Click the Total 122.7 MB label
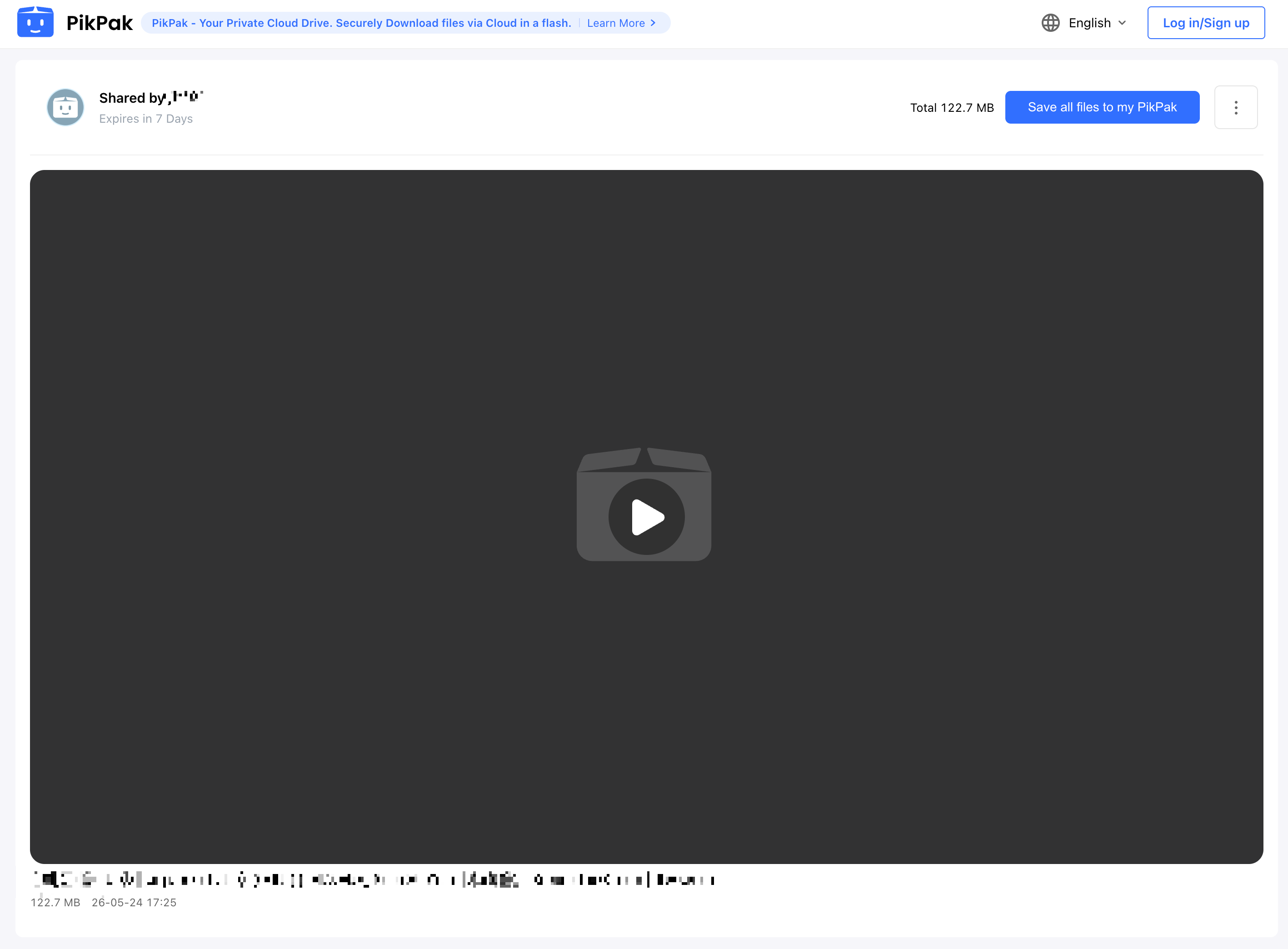Screen dimensions: 1288x949 [952, 107]
